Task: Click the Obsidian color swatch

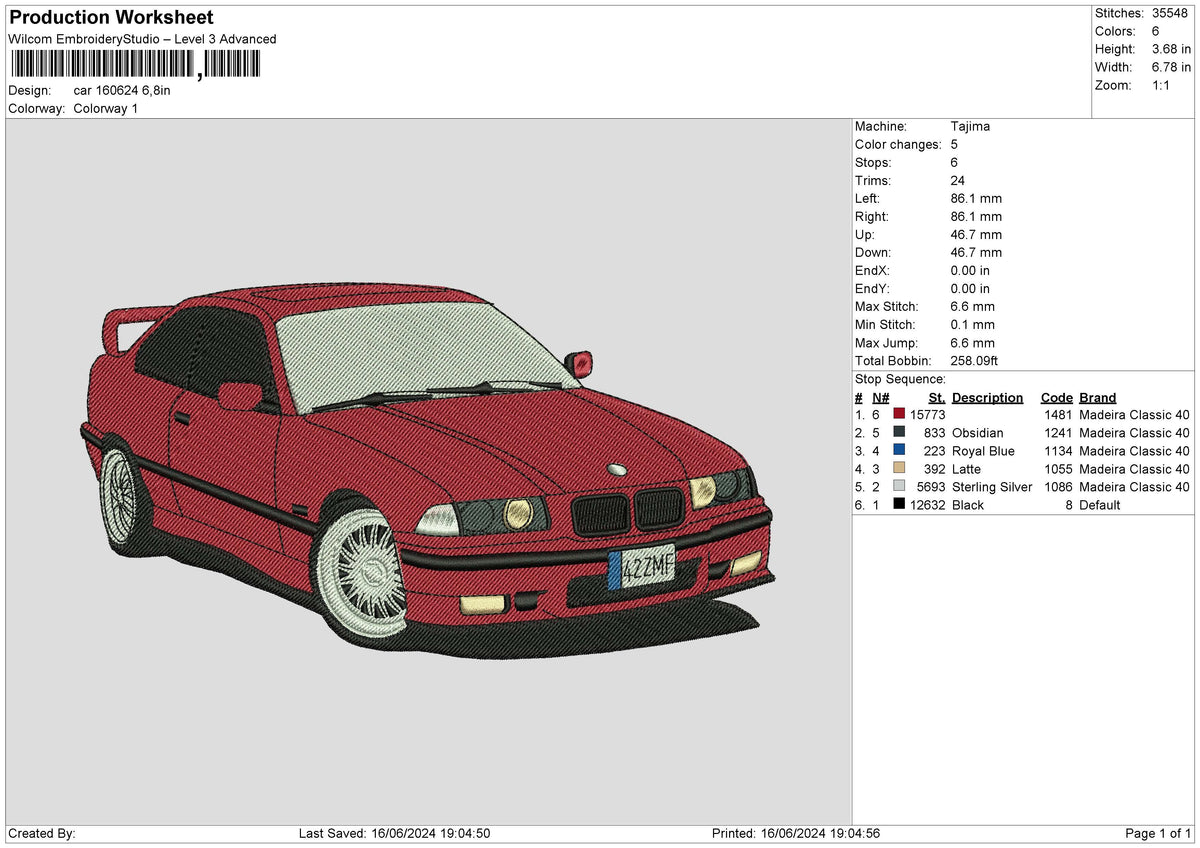Action: [899, 433]
